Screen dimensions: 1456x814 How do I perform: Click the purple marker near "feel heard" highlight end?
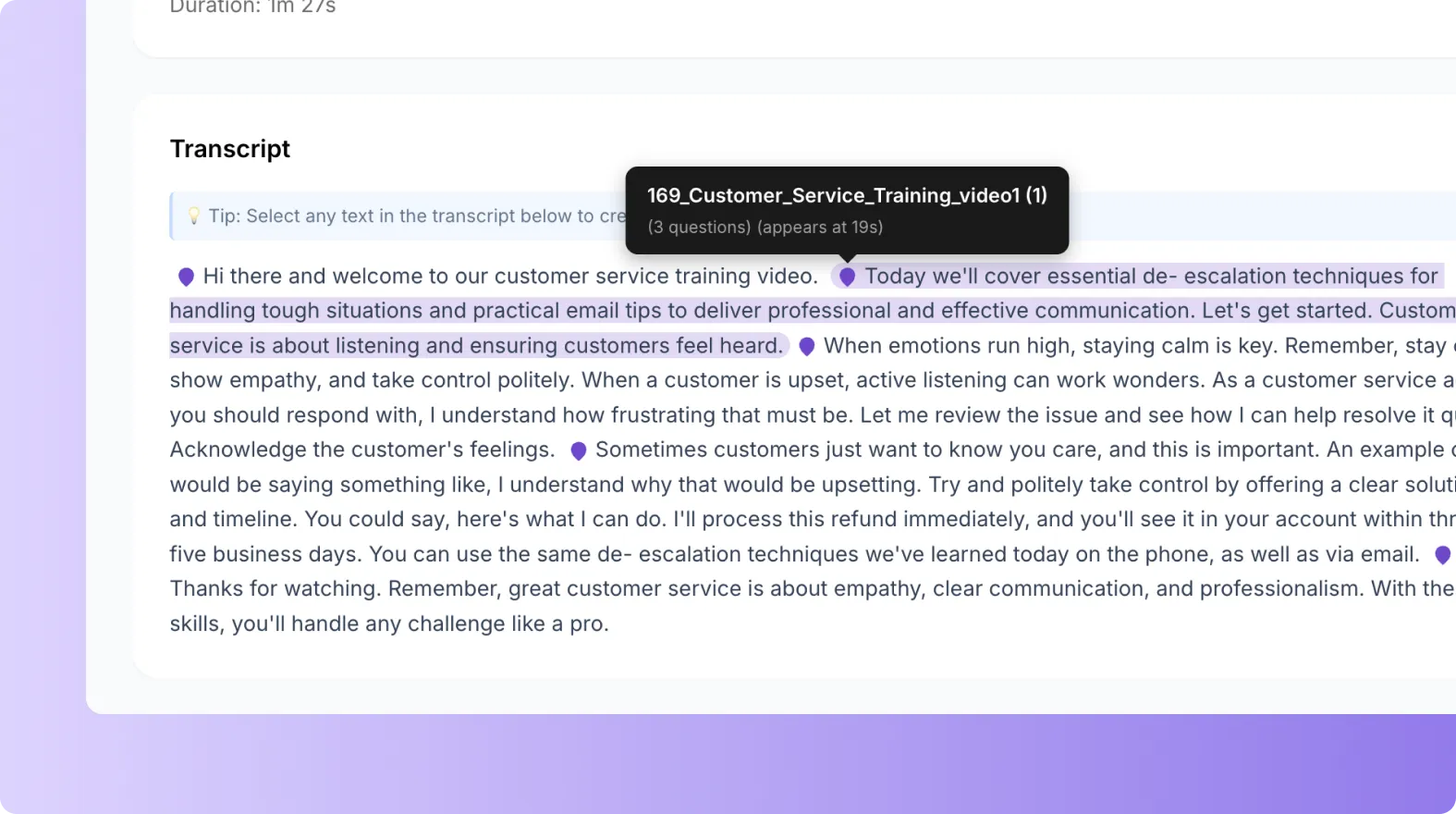[806, 346]
